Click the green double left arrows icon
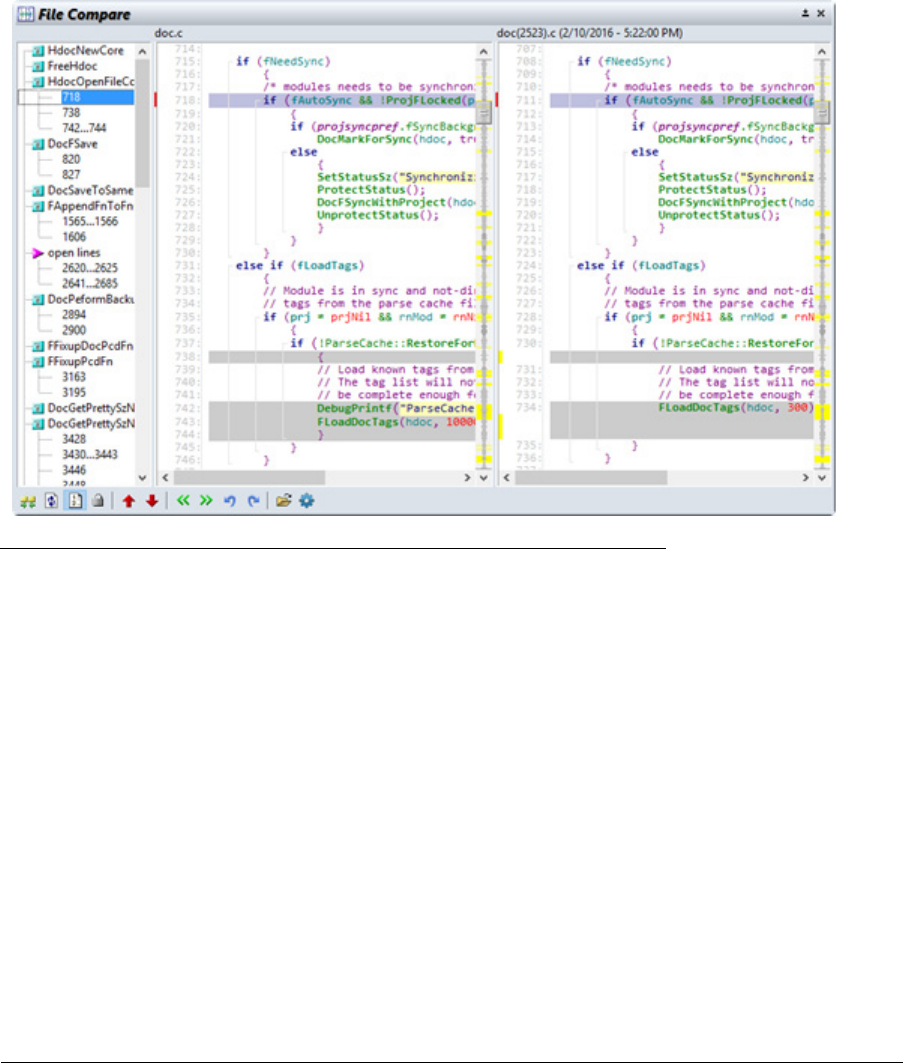 click(x=183, y=500)
